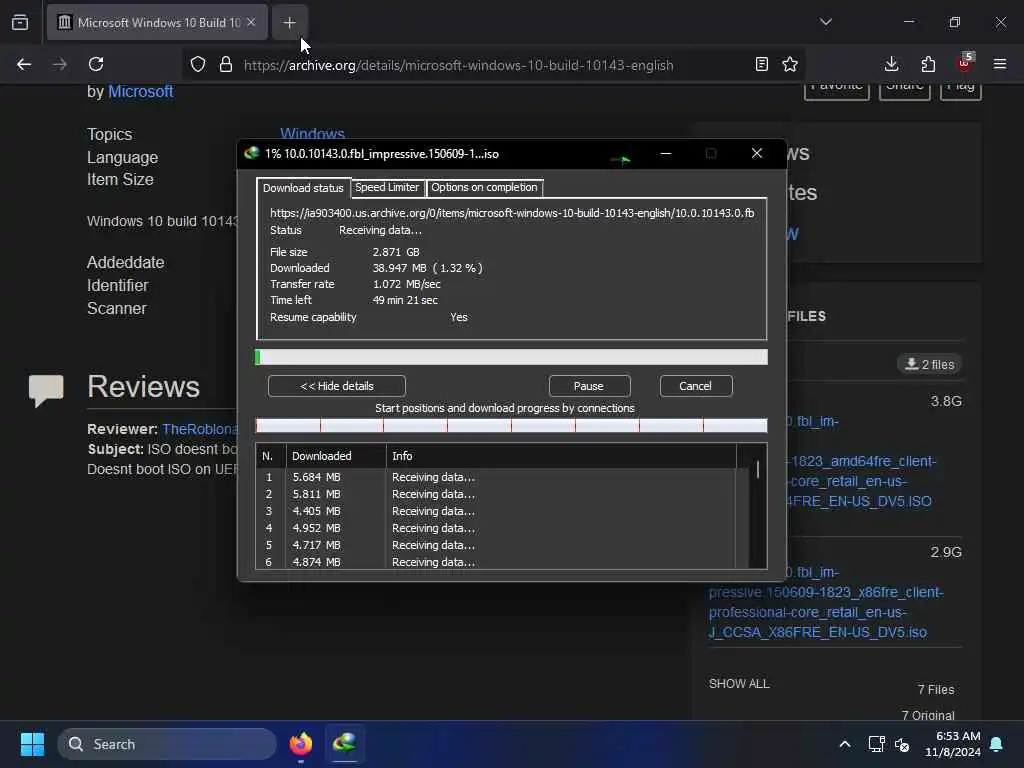
Task: Click the Reviews speech bubble icon
Action: (x=46, y=390)
